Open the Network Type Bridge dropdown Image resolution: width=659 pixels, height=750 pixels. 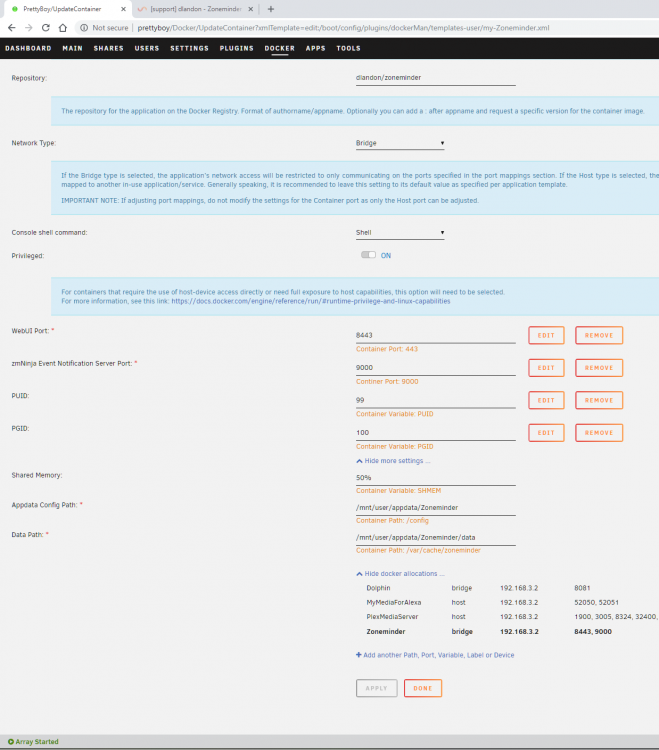pos(400,143)
